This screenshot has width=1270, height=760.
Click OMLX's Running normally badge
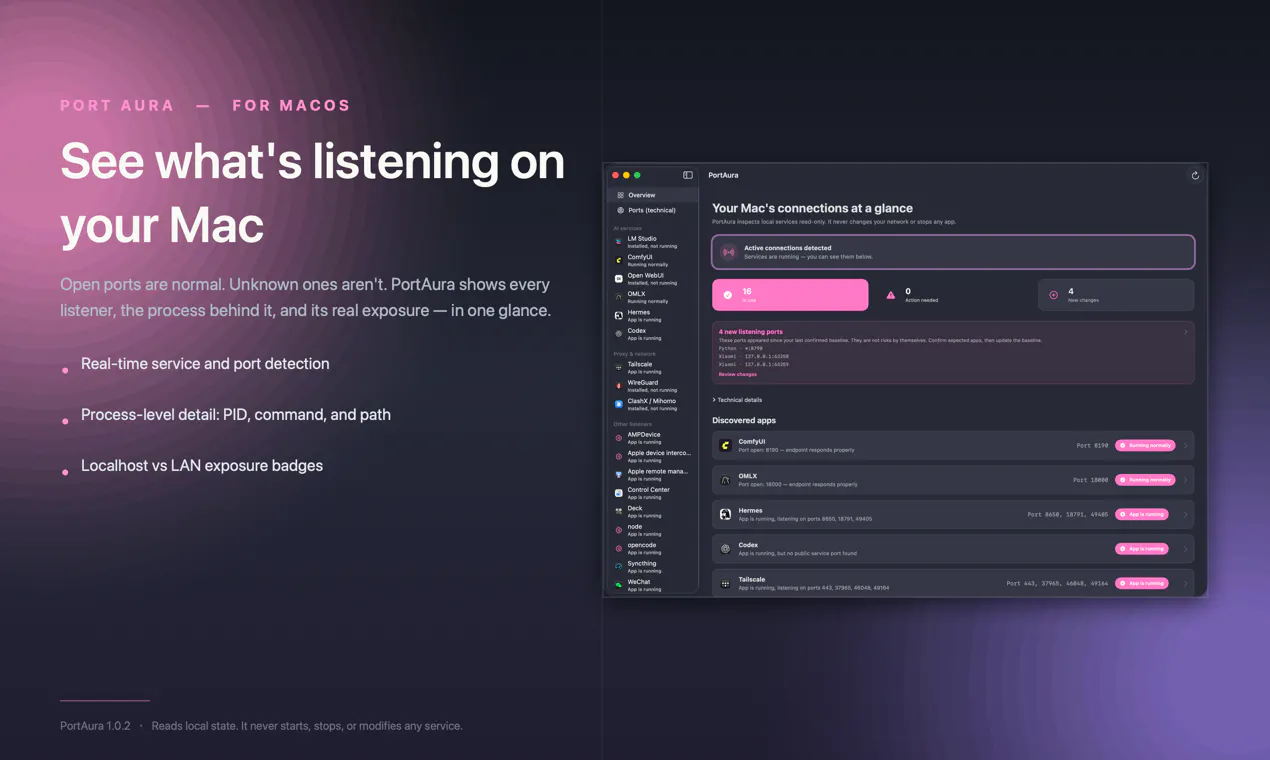pos(1145,480)
